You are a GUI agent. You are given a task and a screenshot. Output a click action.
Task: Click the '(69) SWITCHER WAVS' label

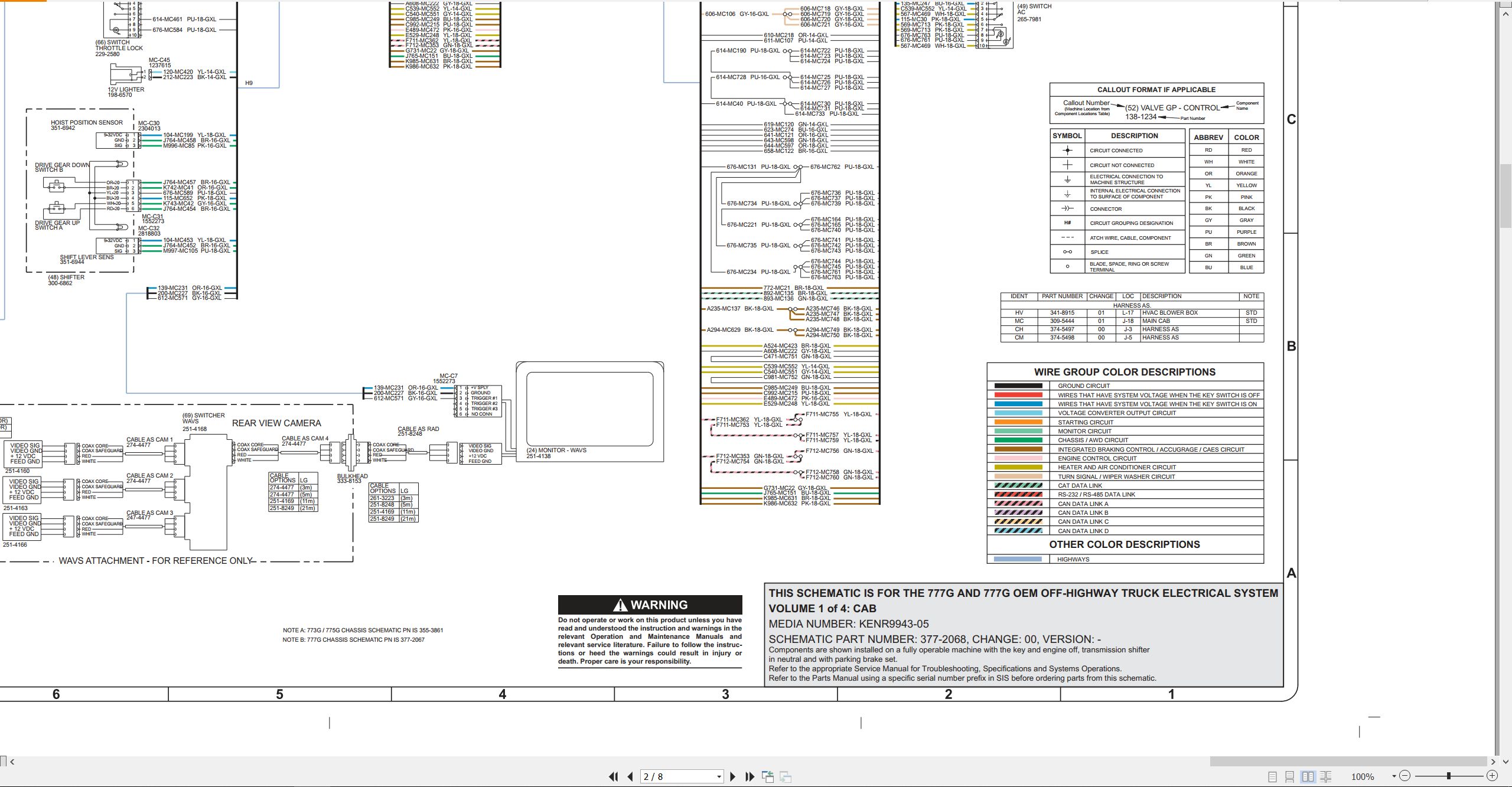coord(203,418)
